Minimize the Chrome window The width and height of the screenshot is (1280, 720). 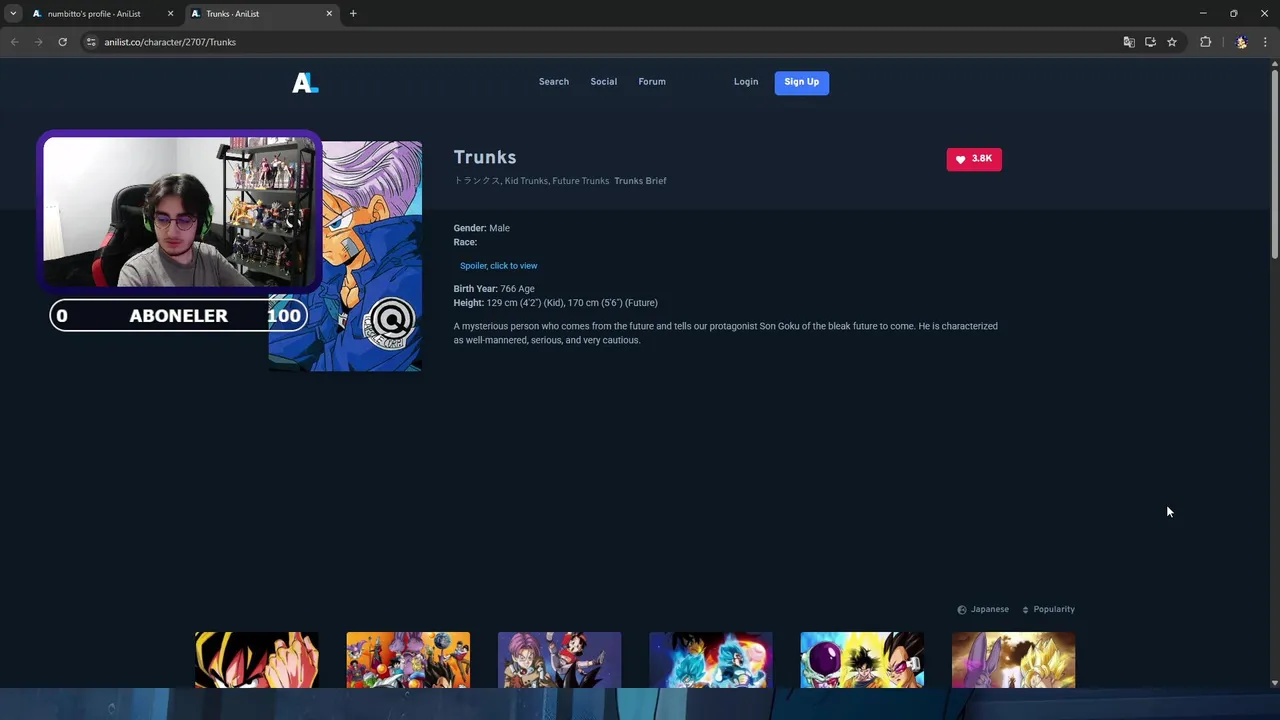click(1203, 14)
